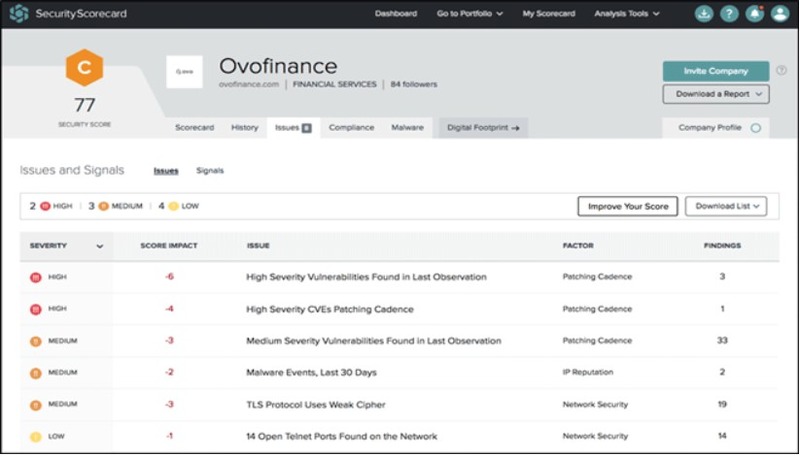Open Malware Events, Last 30 Days issue
The width and height of the screenshot is (800, 456).
pos(311,373)
